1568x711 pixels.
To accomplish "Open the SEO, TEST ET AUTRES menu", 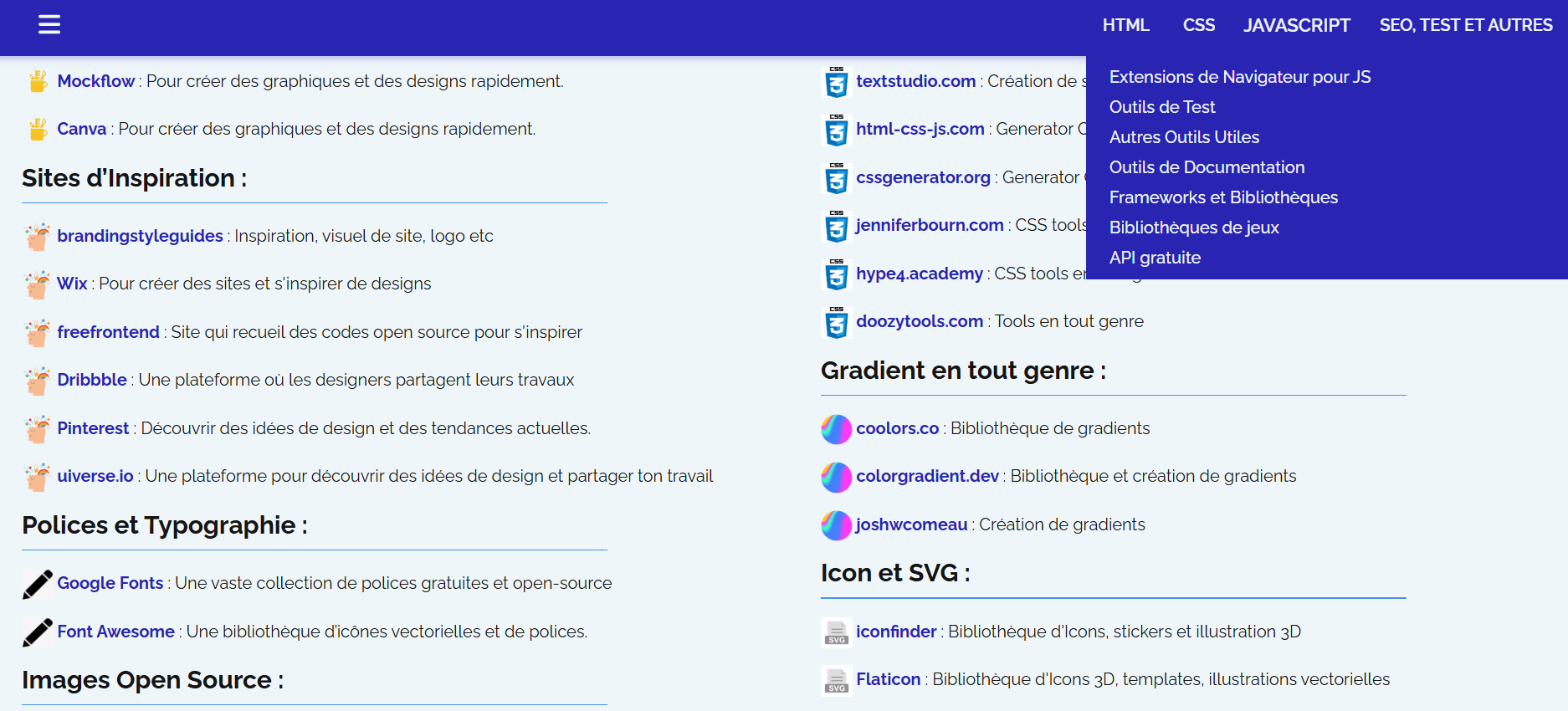I will [x=1466, y=25].
